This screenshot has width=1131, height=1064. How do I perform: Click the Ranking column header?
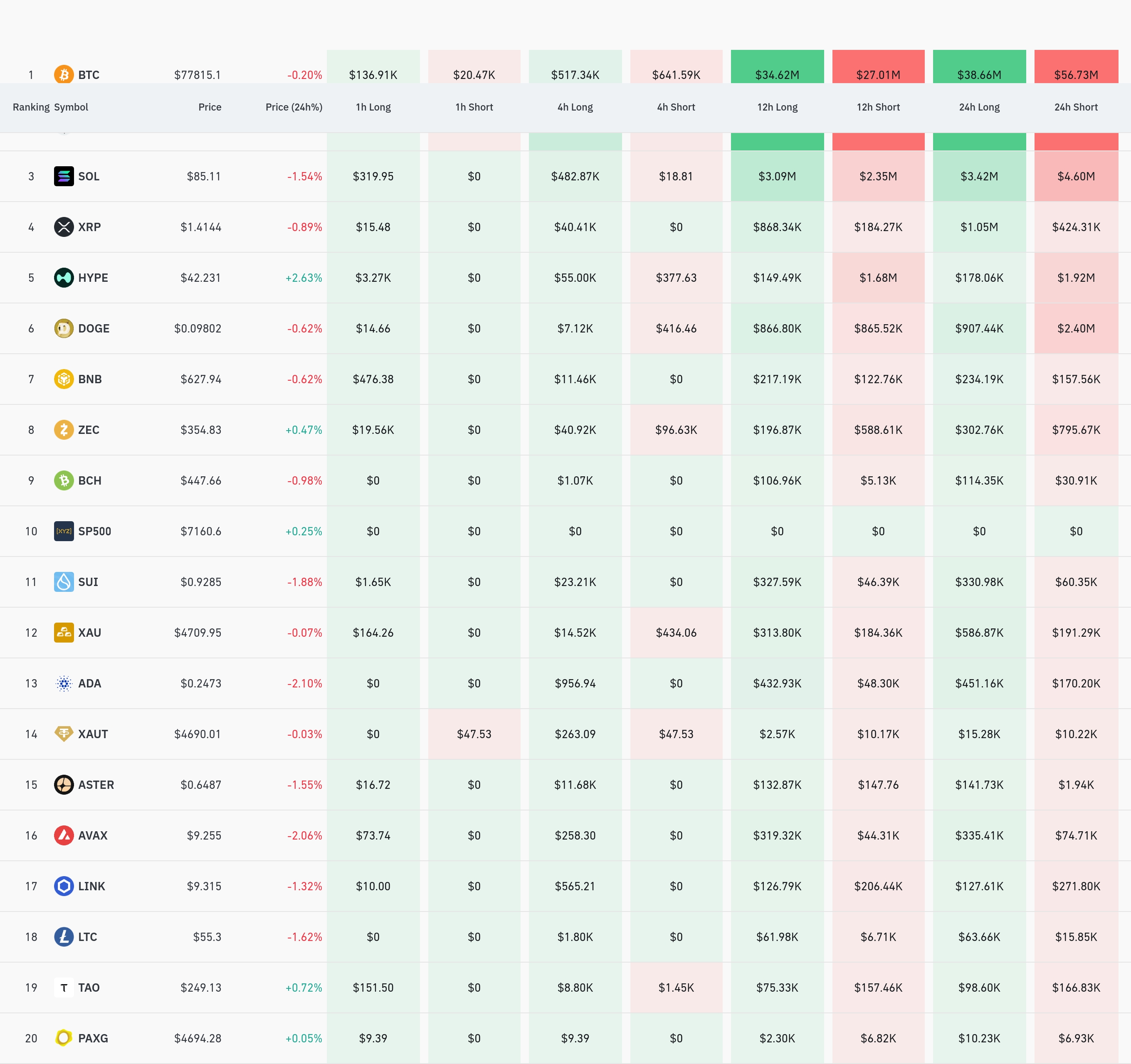point(31,107)
